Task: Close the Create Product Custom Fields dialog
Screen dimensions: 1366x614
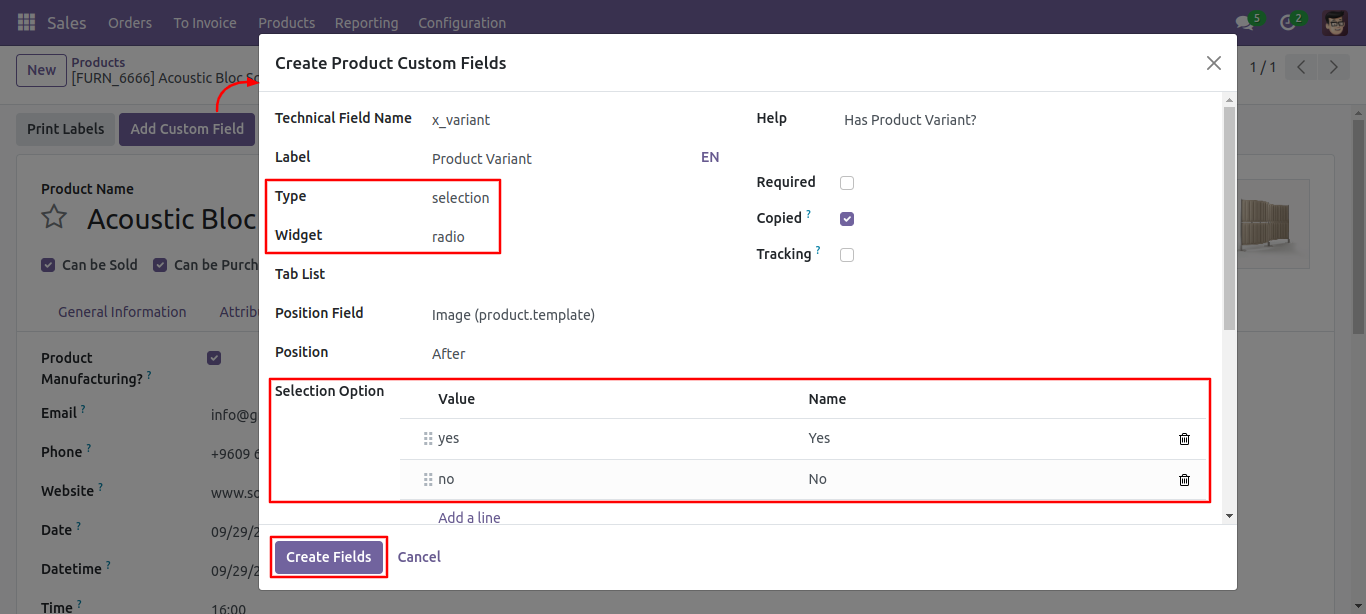Action: (x=1214, y=63)
